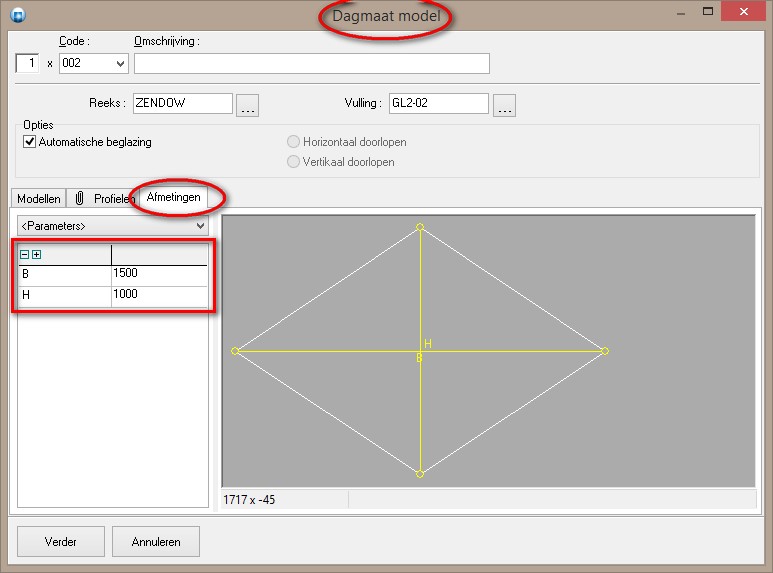Screen dimensions: 773x573
Task: Click the yellow B dimension label in preview
Action: tap(419, 358)
